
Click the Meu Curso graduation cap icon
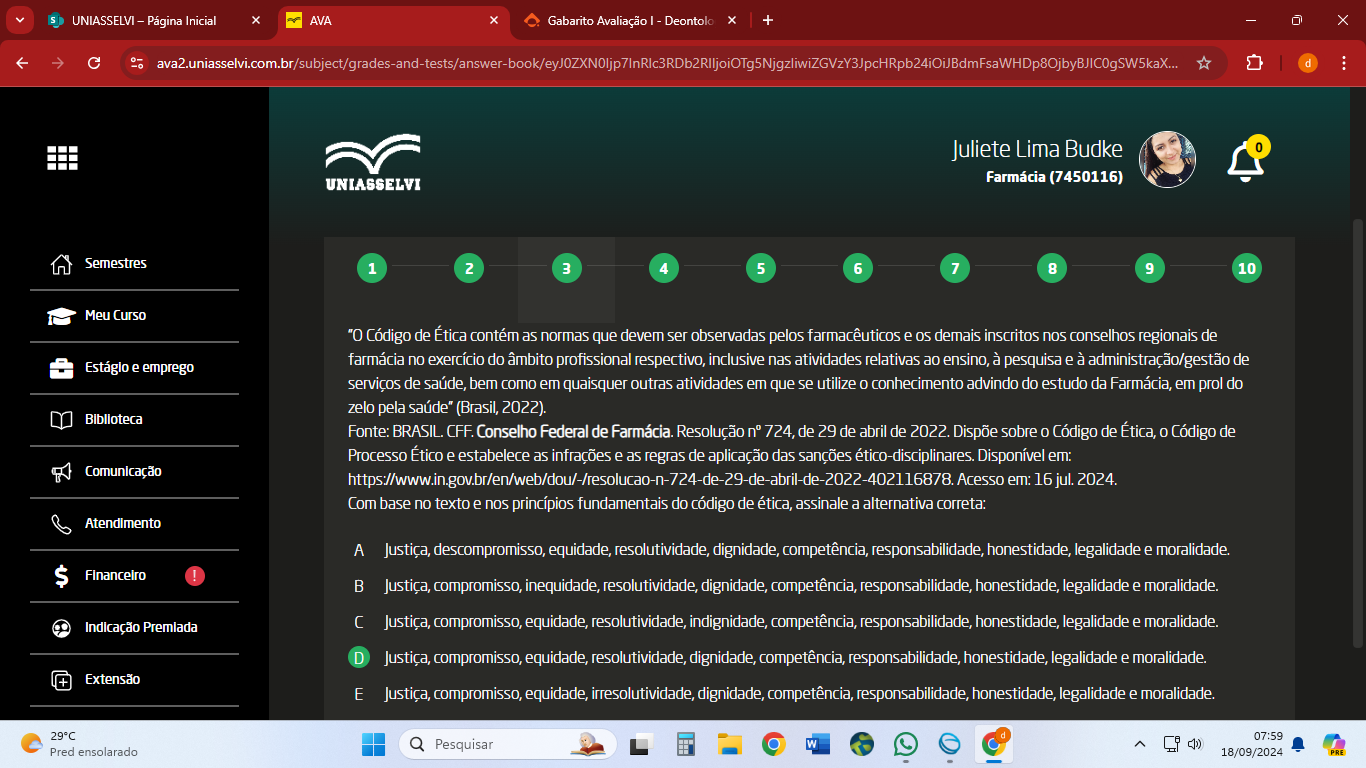tap(61, 316)
